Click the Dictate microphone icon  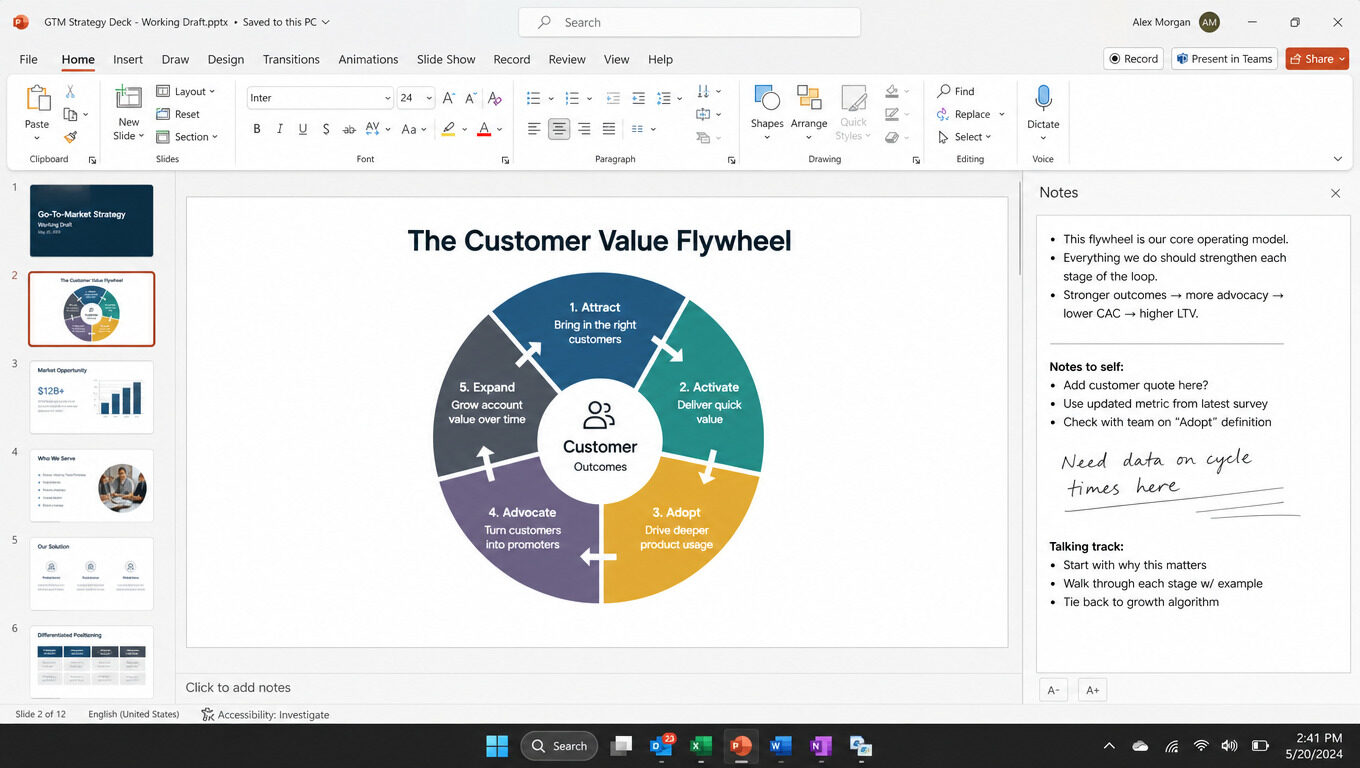[1043, 98]
